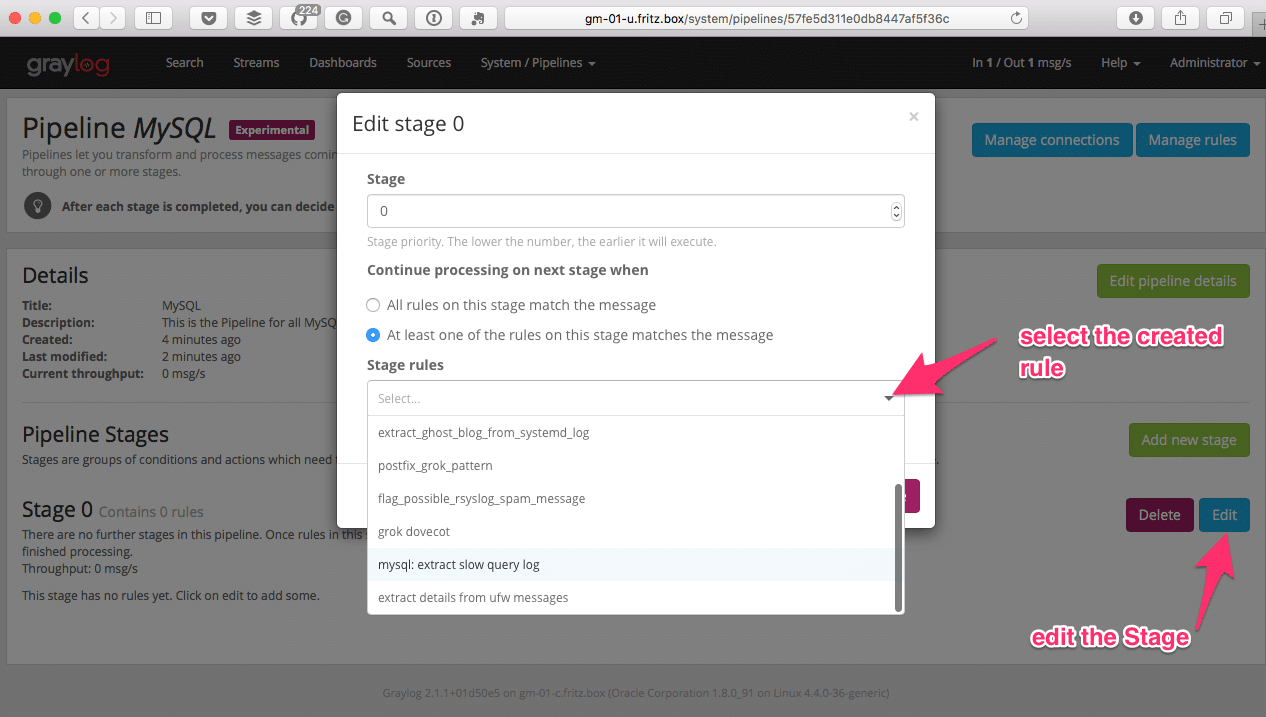Focus the Stage priority number field
This screenshot has height=717, width=1266.
(635, 211)
